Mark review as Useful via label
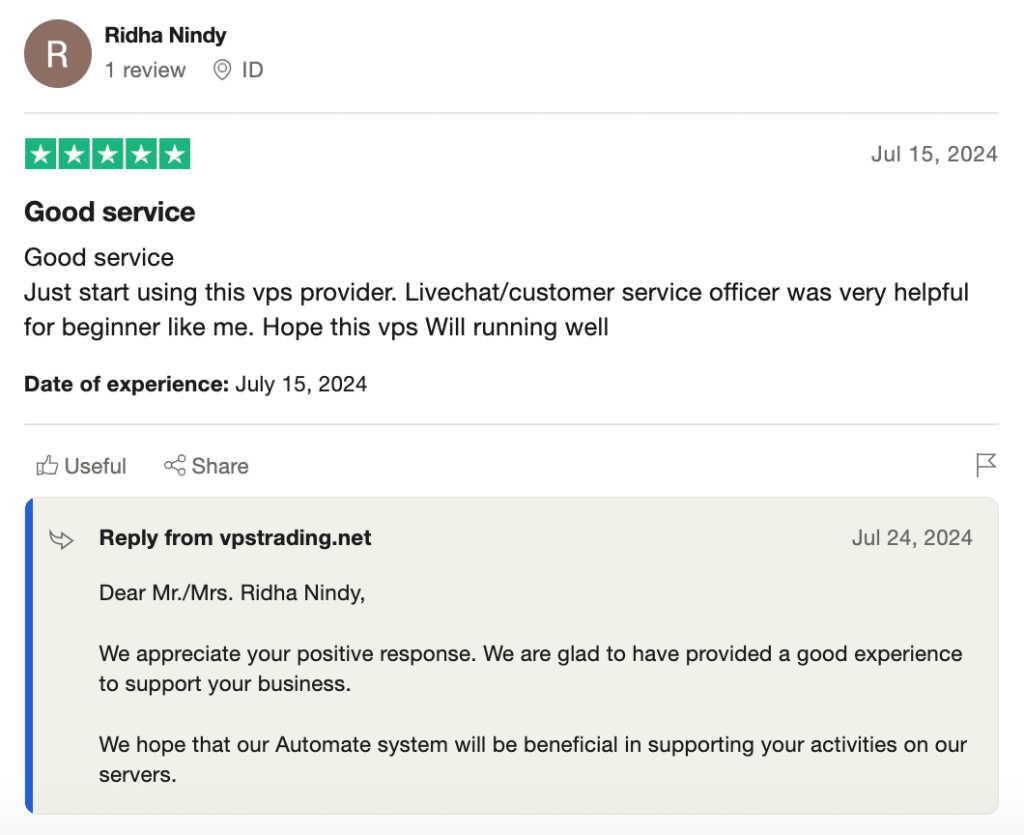Viewport: 1024px width, 835px height. (95, 465)
